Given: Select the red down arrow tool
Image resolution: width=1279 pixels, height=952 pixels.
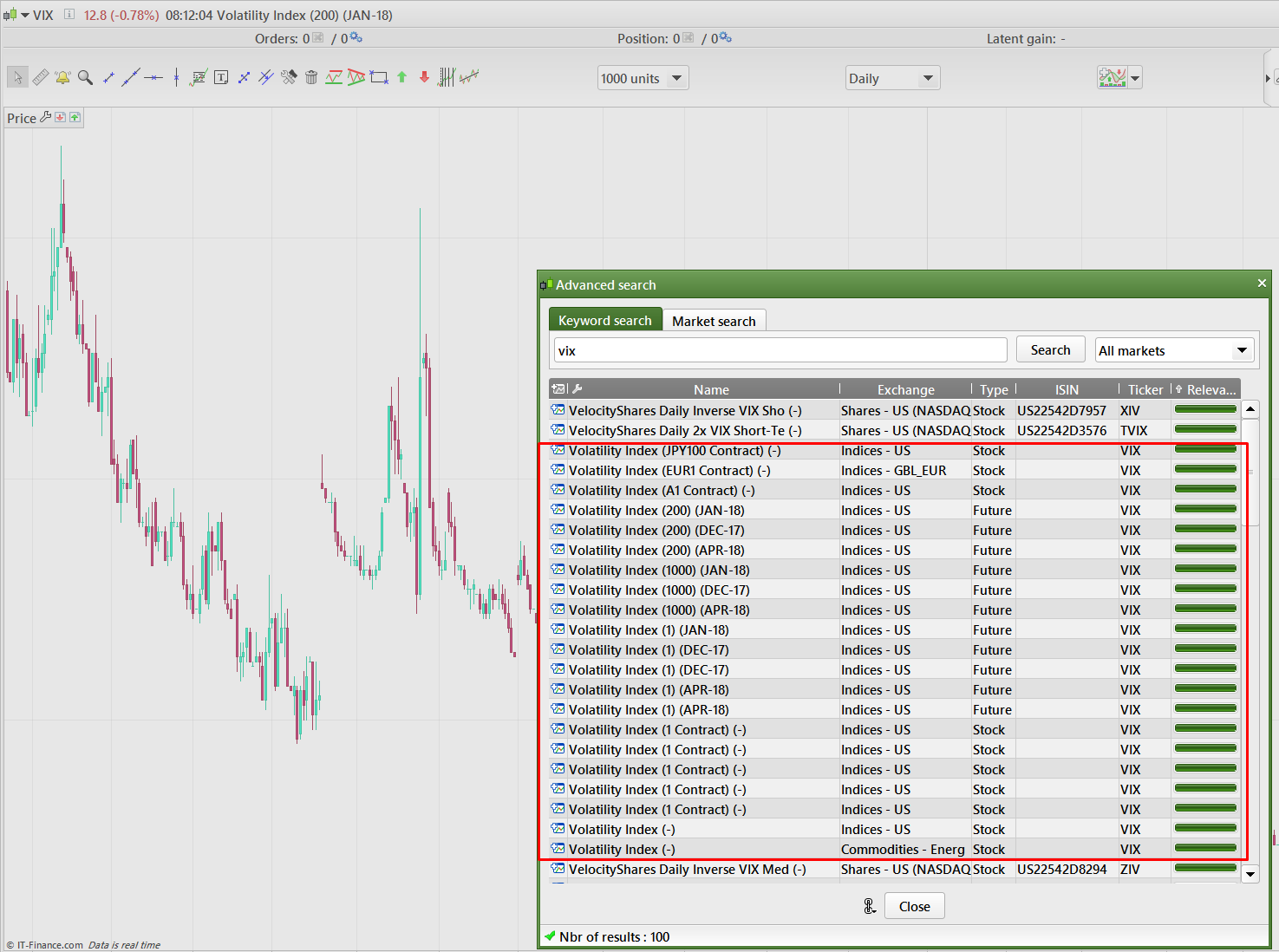Looking at the screenshot, I should pyautogui.click(x=424, y=77).
